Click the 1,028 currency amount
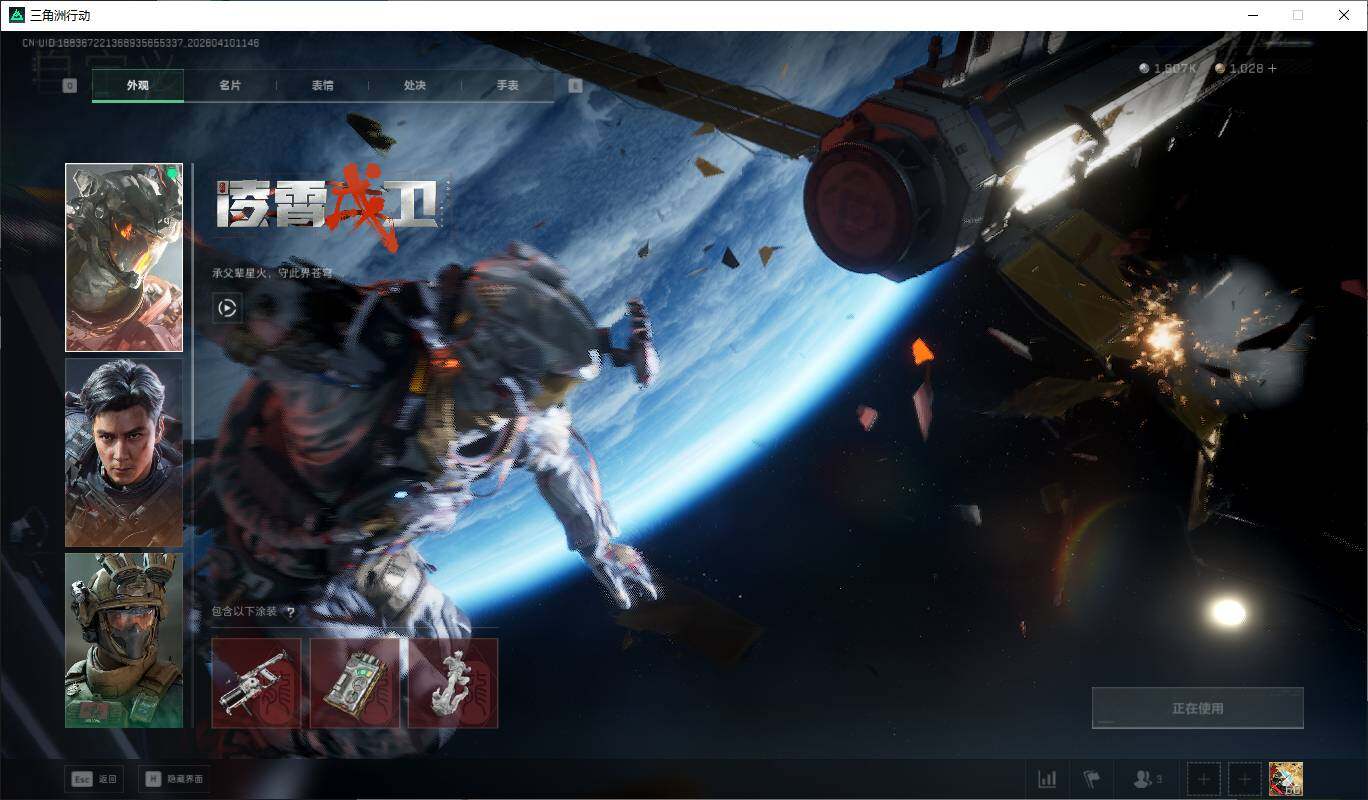 pyautogui.click(x=1246, y=69)
